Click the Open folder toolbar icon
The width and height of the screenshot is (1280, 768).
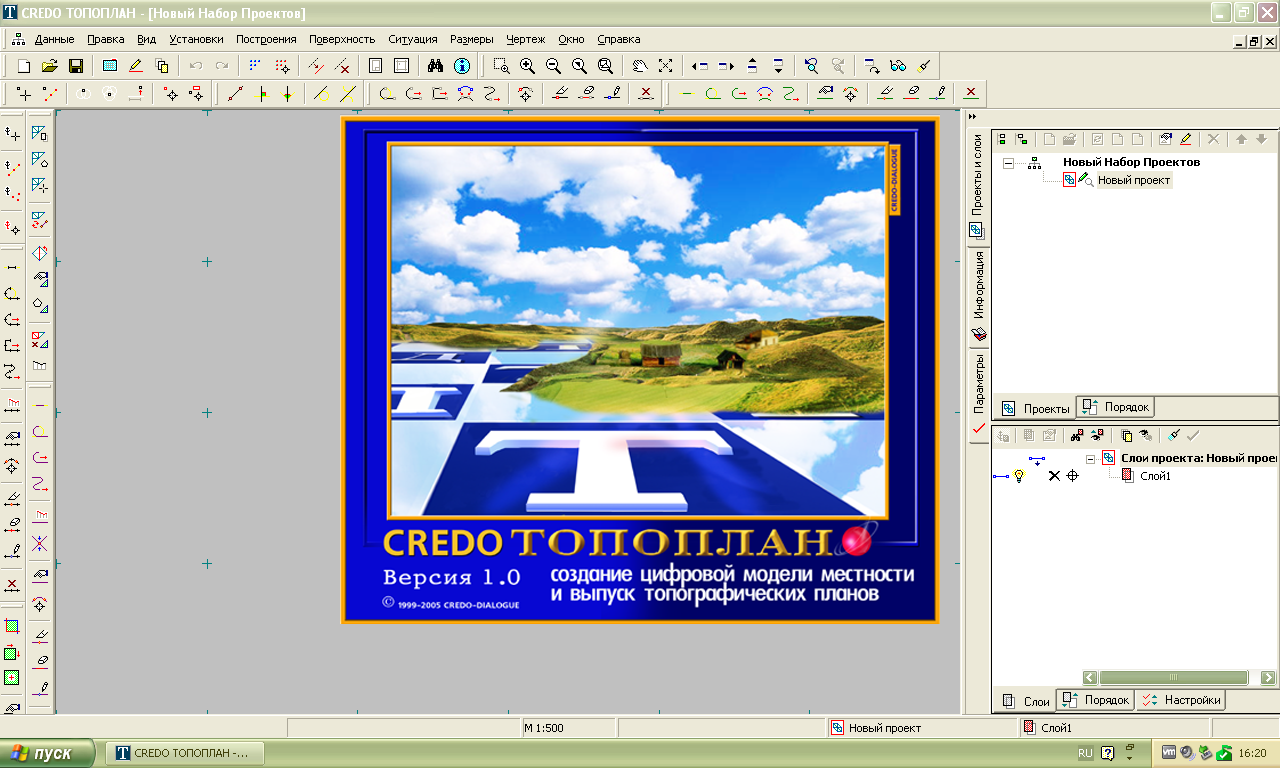(49, 66)
